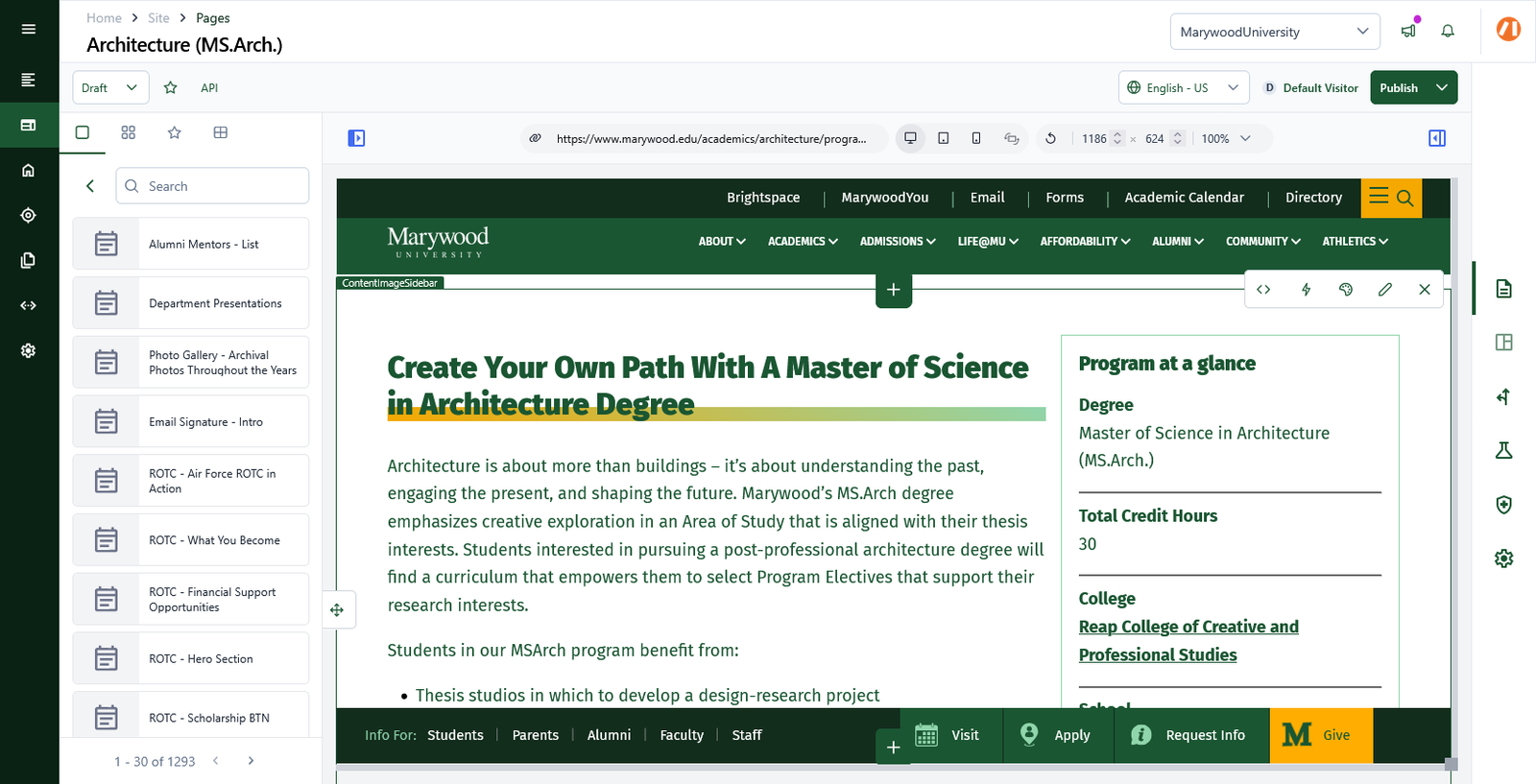
Task: Click the orange user profile logo
Action: (1508, 30)
